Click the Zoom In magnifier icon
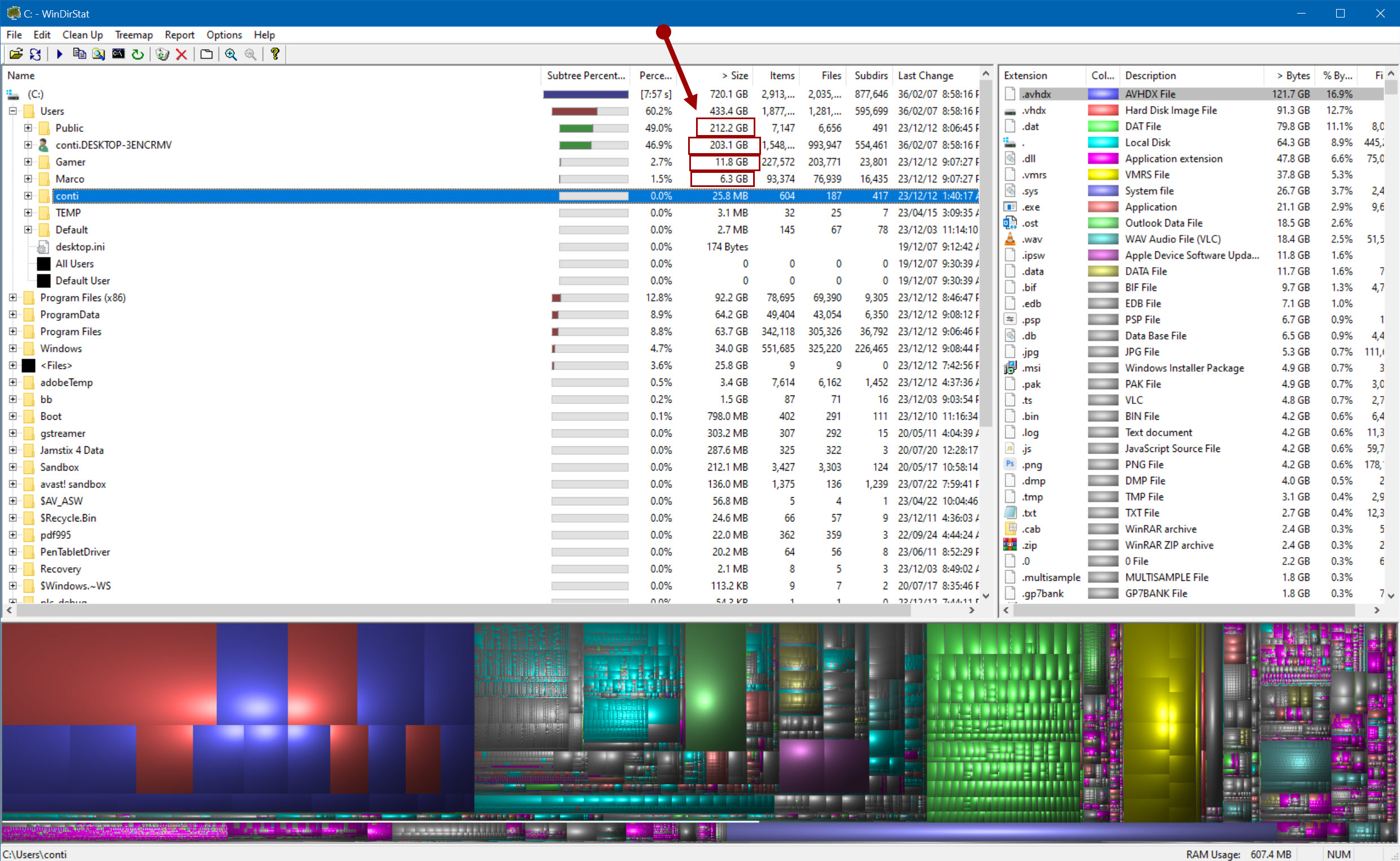This screenshot has height=861, width=1400. pyautogui.click(x=231, y=54)
